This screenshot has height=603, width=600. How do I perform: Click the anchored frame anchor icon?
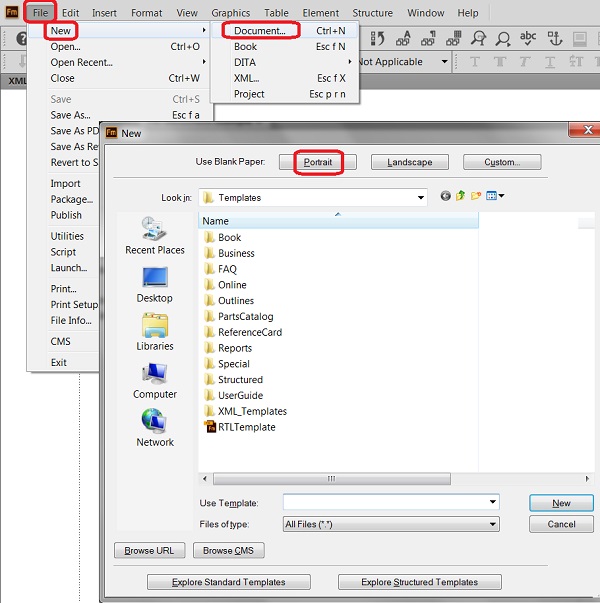click(x=555, y=38)
